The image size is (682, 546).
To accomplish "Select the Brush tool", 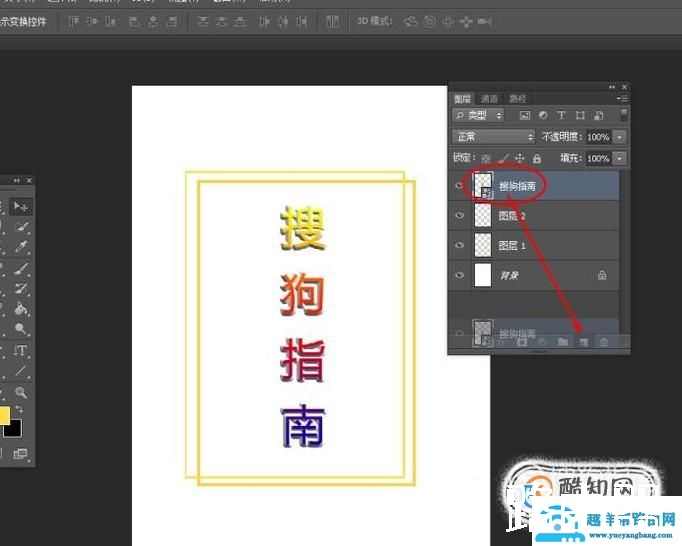I will [21, 268].
